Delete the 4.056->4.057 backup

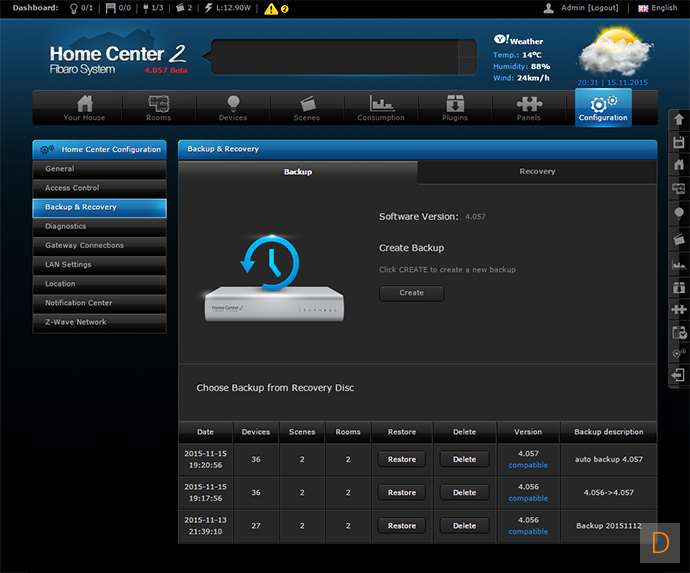tap(465, 493)
